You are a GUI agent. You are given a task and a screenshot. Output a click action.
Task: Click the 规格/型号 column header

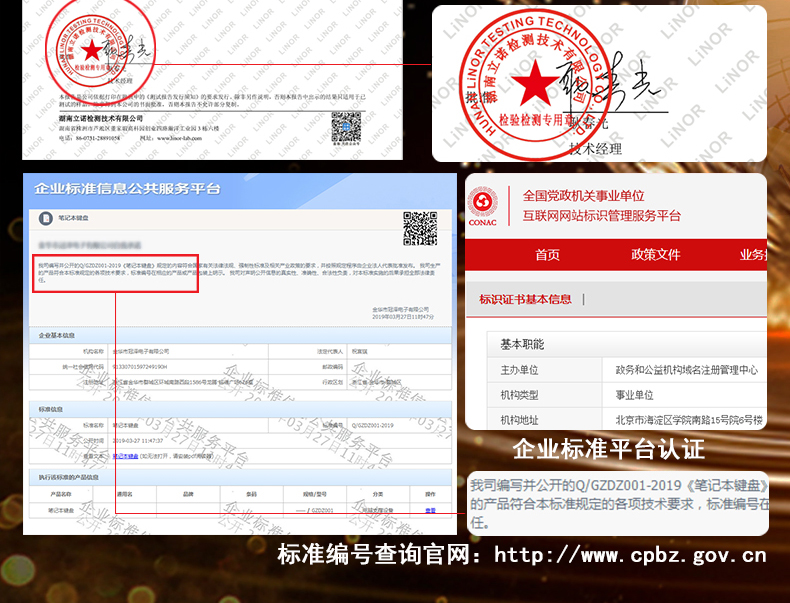[x=314, y=494]
